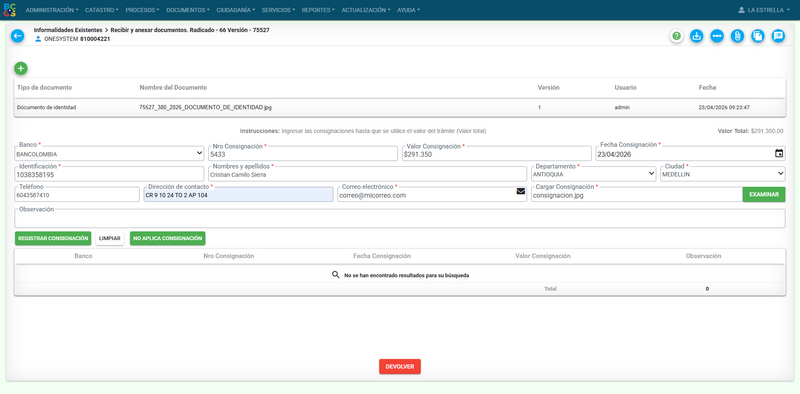Screen dimensions: 800x394
Task: Click the 'Nombre del Documento' column header
Action: 173,88
